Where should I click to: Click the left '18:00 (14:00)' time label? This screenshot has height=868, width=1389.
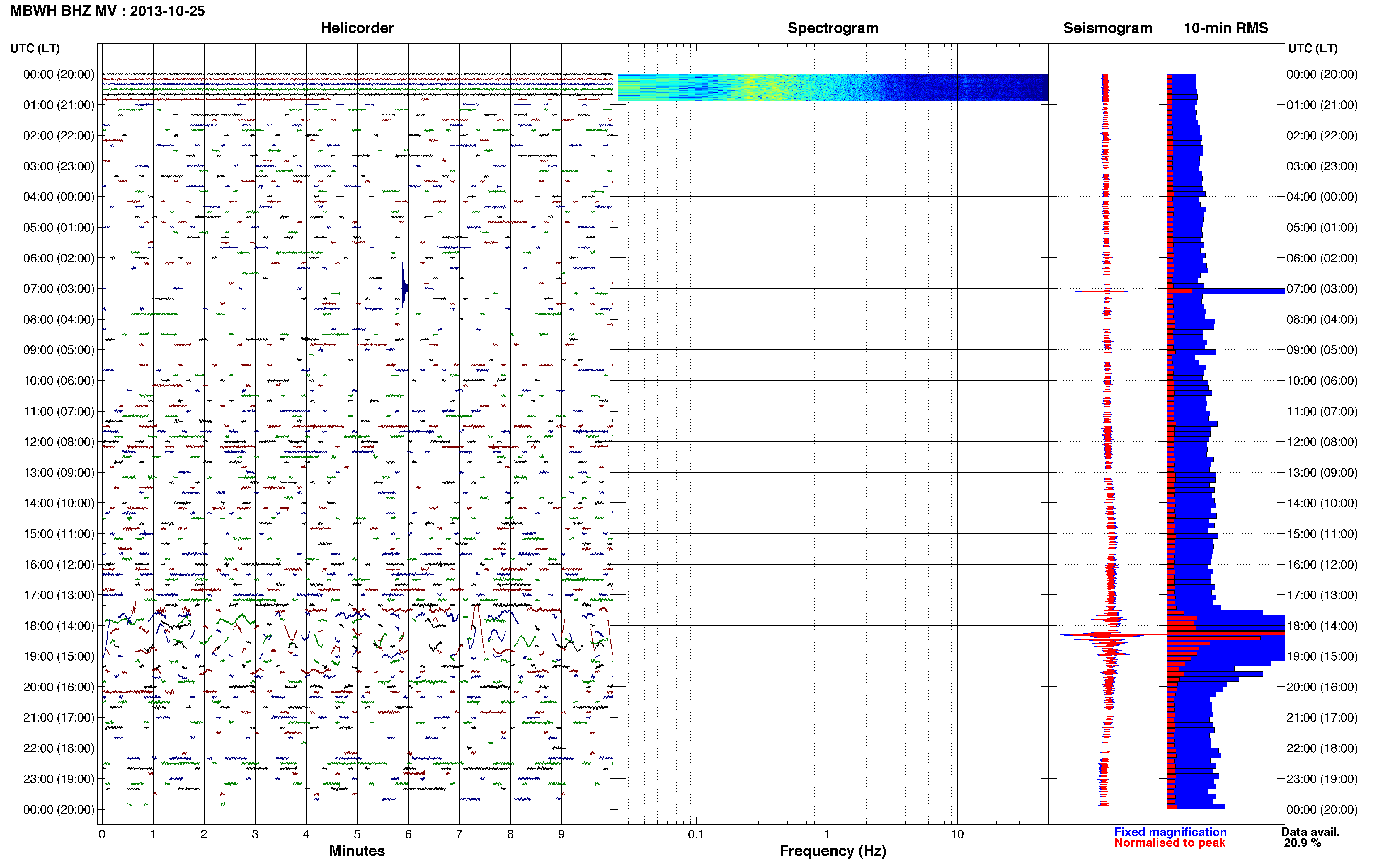point(59,626)
